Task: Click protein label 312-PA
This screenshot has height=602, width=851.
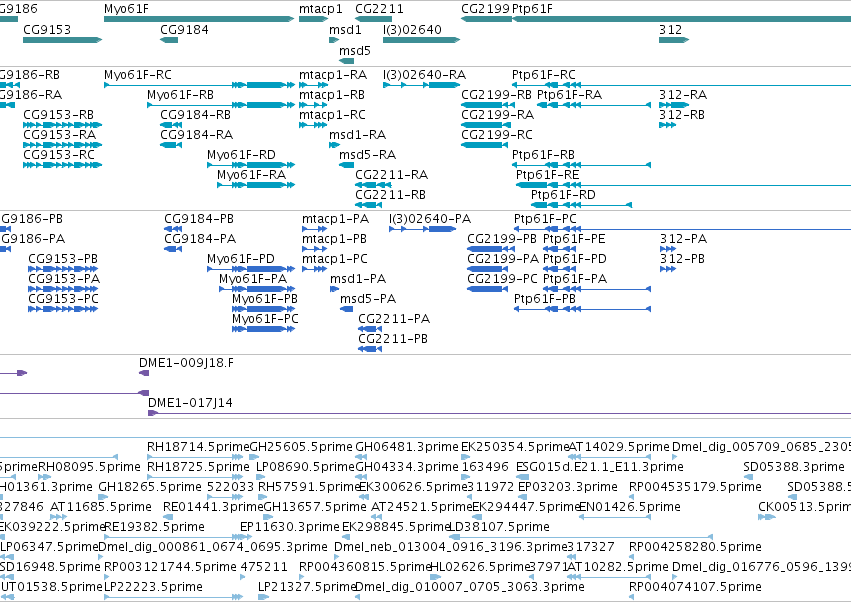Action: 684,239
